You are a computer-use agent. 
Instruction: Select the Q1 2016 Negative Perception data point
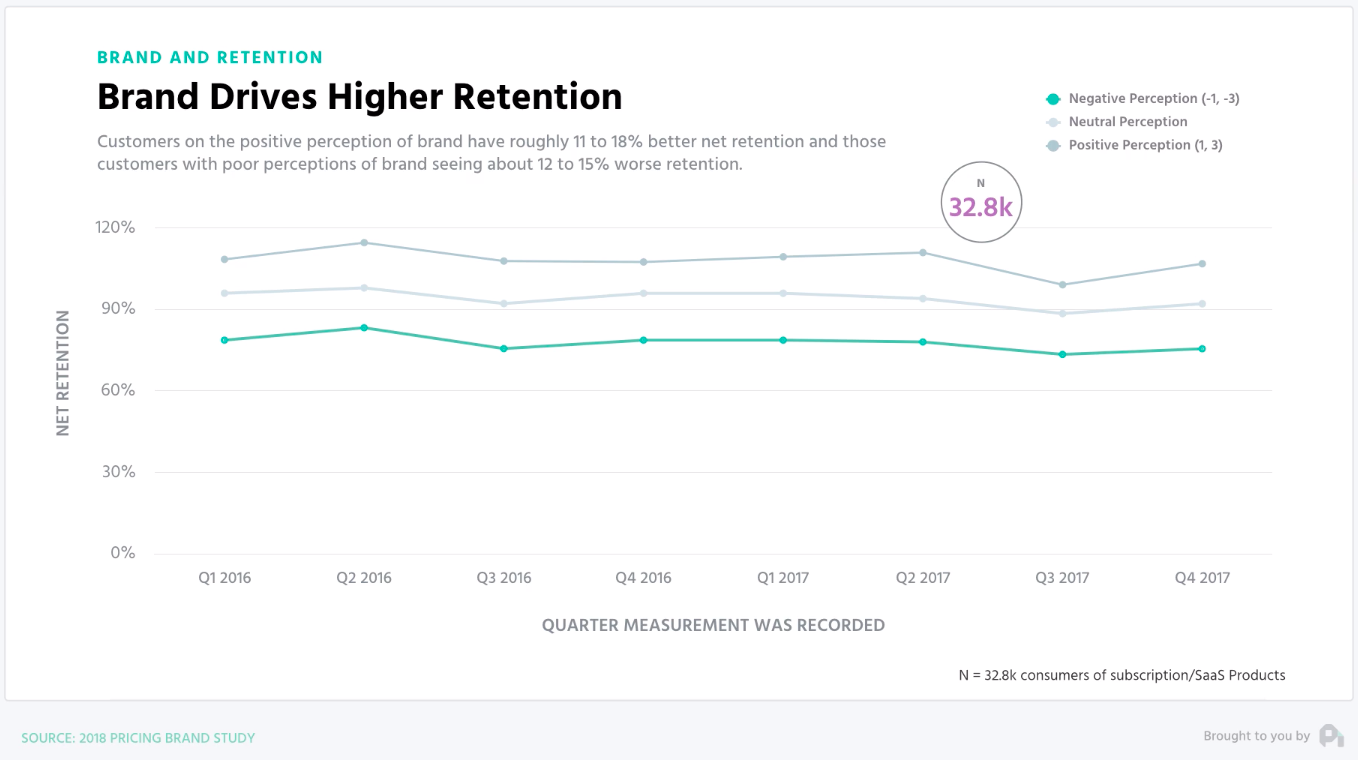coord(225,340)
